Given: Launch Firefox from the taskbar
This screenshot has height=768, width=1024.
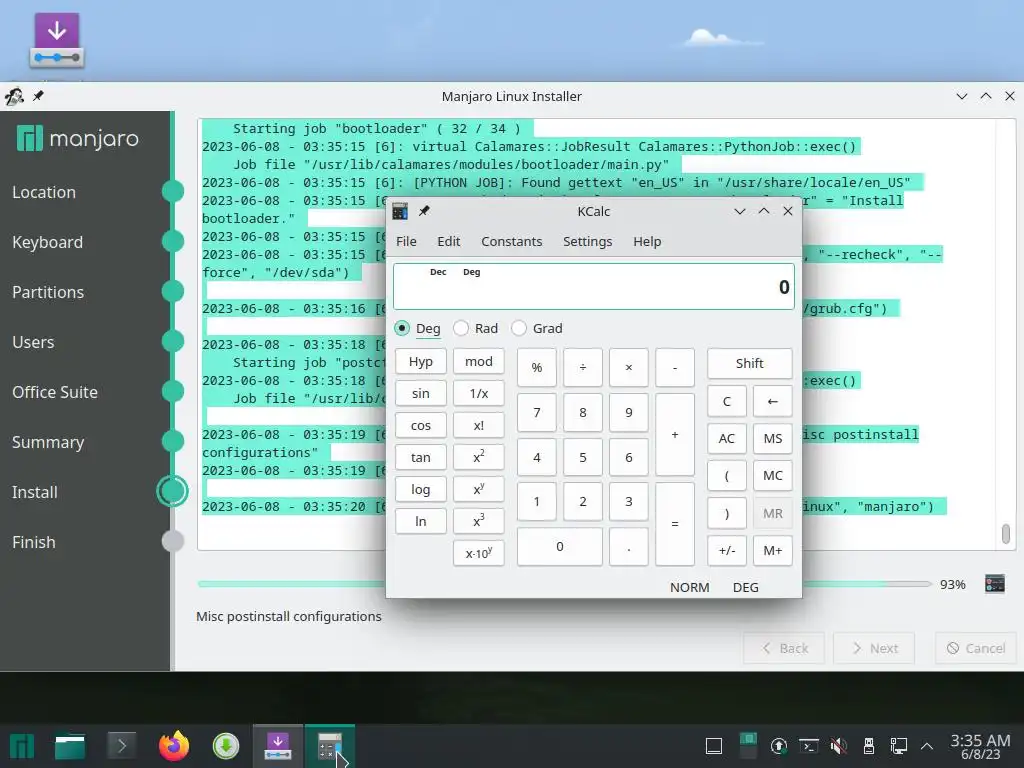Looking at the screenshot, I should click(174, 746).
